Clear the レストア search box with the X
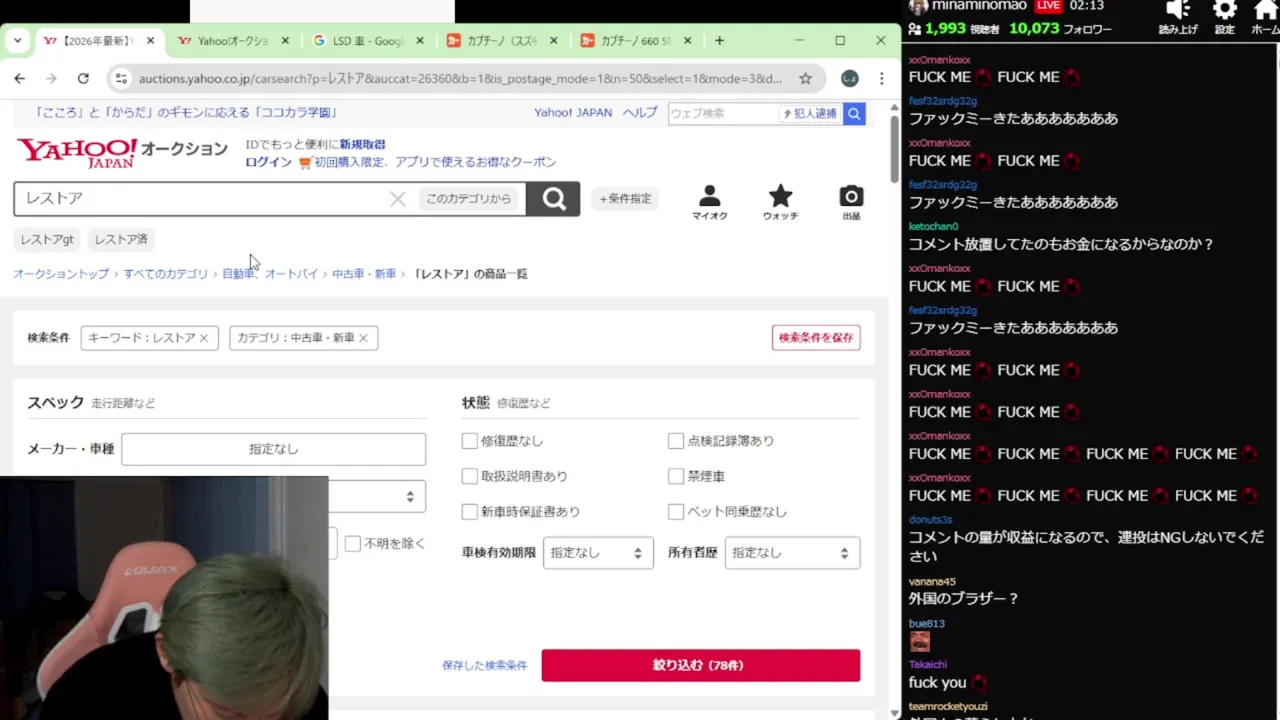The image size is (1280, 720). tap(398, 199)
